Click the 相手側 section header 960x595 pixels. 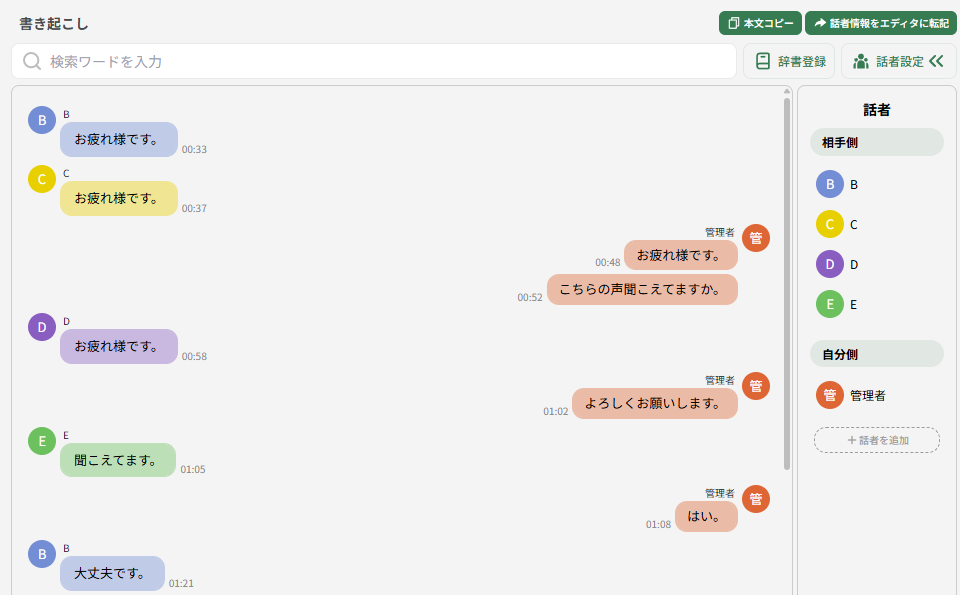point(877,142)
